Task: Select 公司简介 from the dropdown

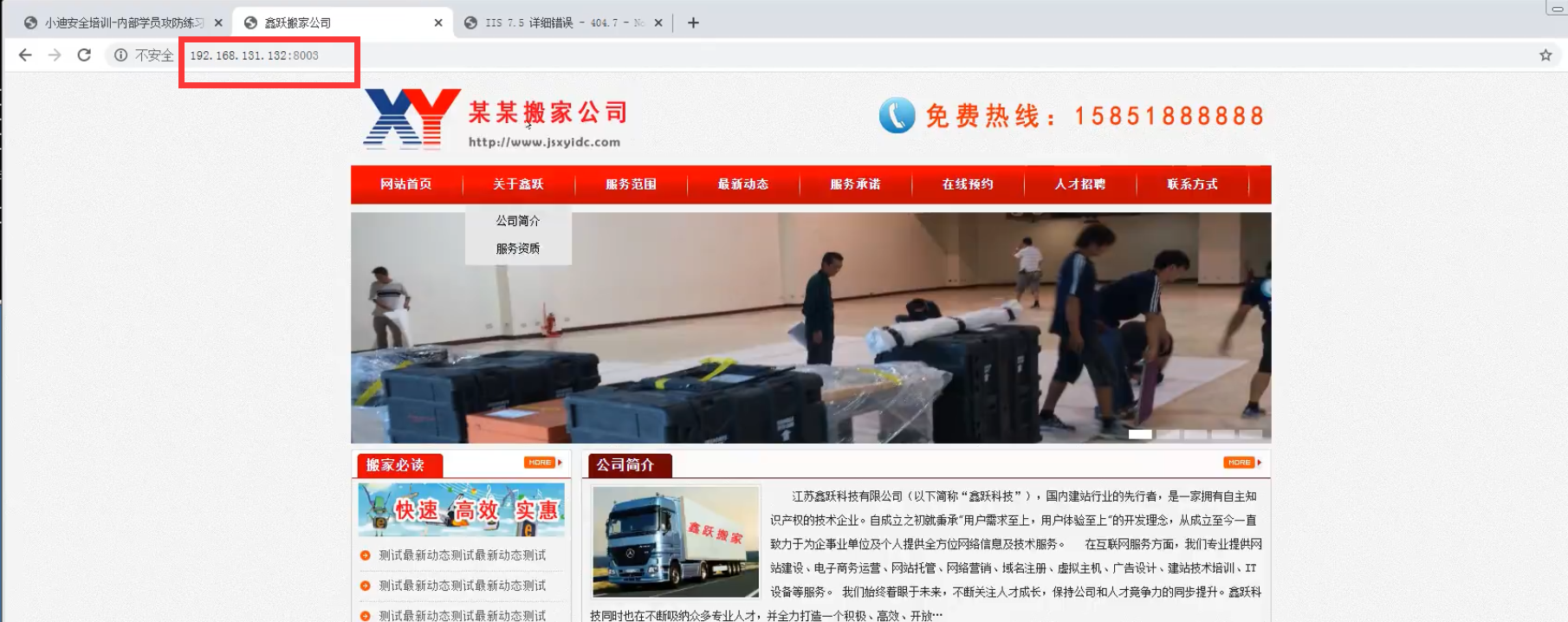Action: coord(518,221)
